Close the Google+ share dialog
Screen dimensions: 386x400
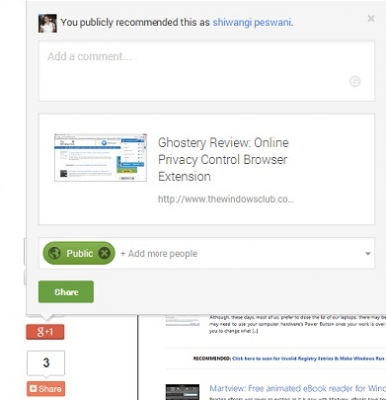coord(371,19)
